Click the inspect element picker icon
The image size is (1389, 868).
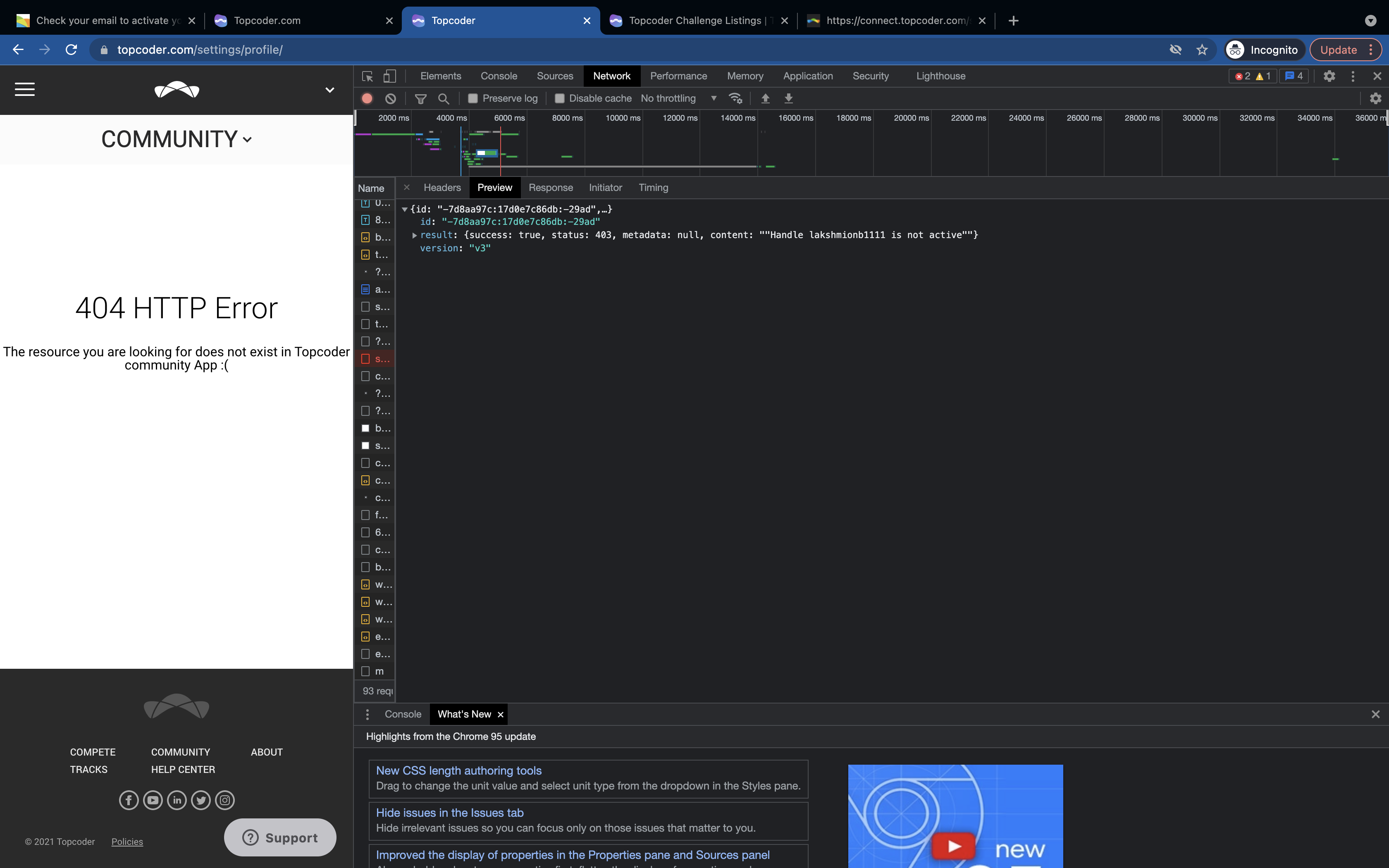(368, 76)
